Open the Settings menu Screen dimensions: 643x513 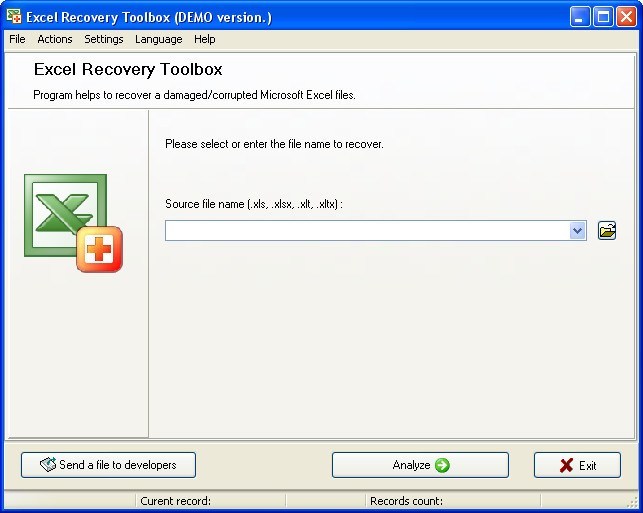point(104,39)
